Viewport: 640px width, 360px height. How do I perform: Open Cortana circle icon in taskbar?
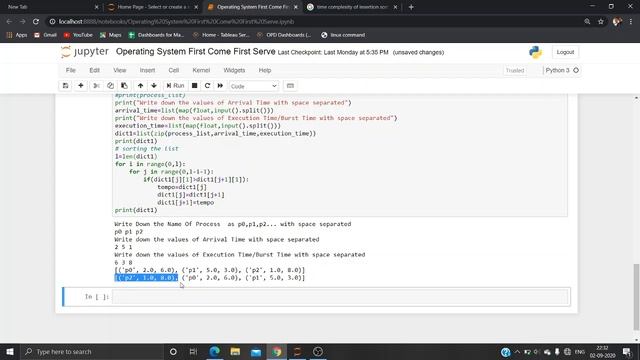click(173, 351)
